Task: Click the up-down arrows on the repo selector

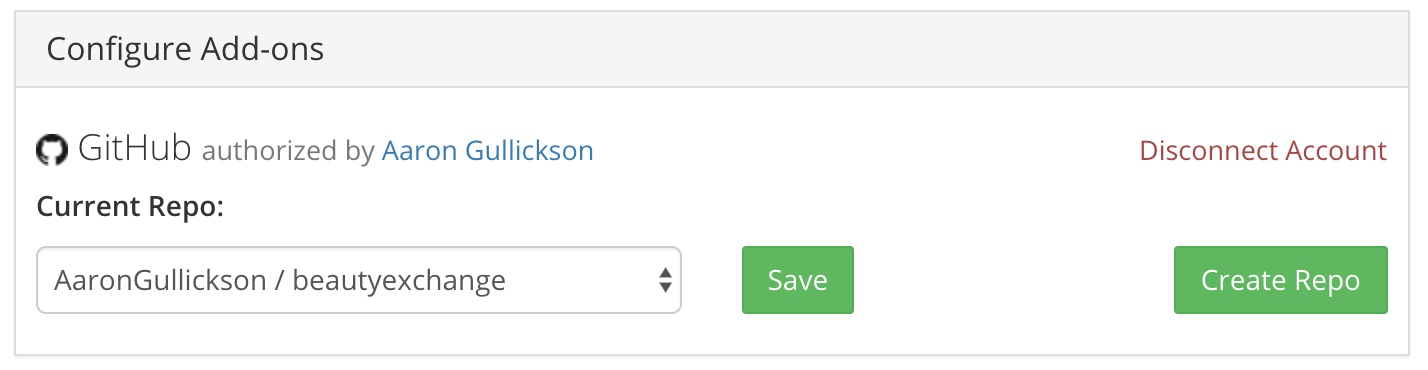Action: click(664, 280)
